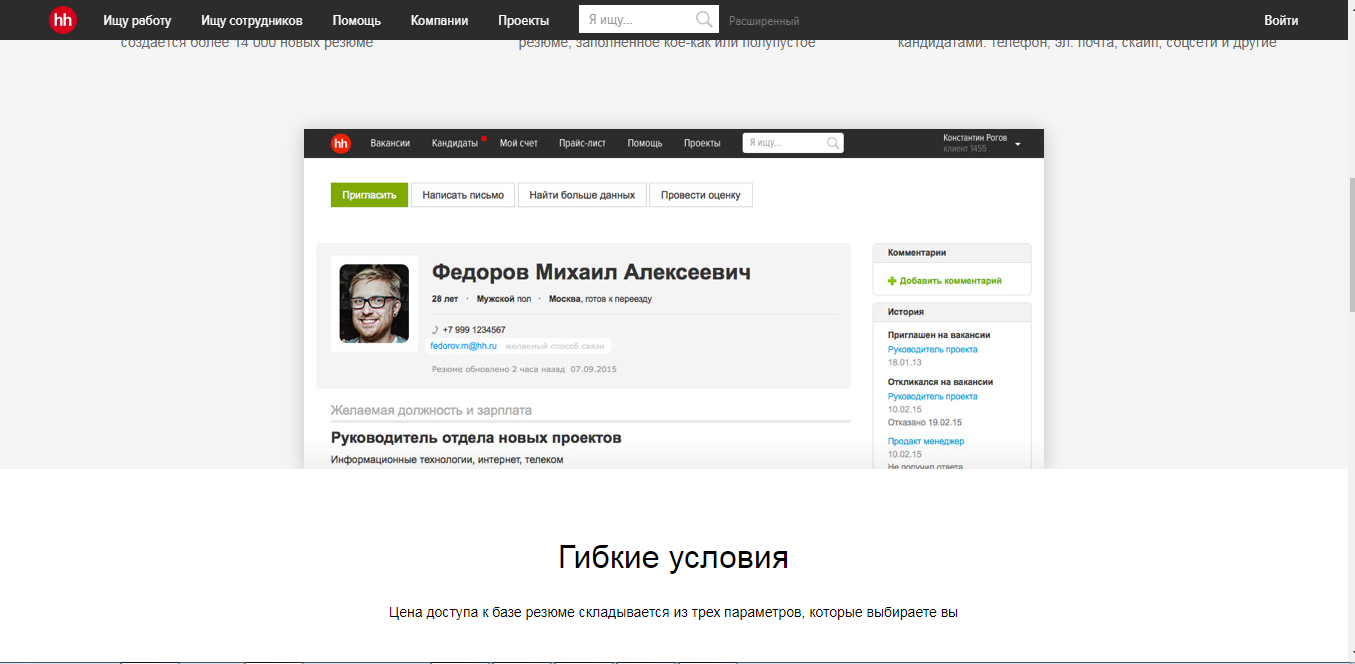The height and width of the screenshot is (664, 1355).
Task: Click the magnifier in the demo search bar
Action: (x=832, y=142)
